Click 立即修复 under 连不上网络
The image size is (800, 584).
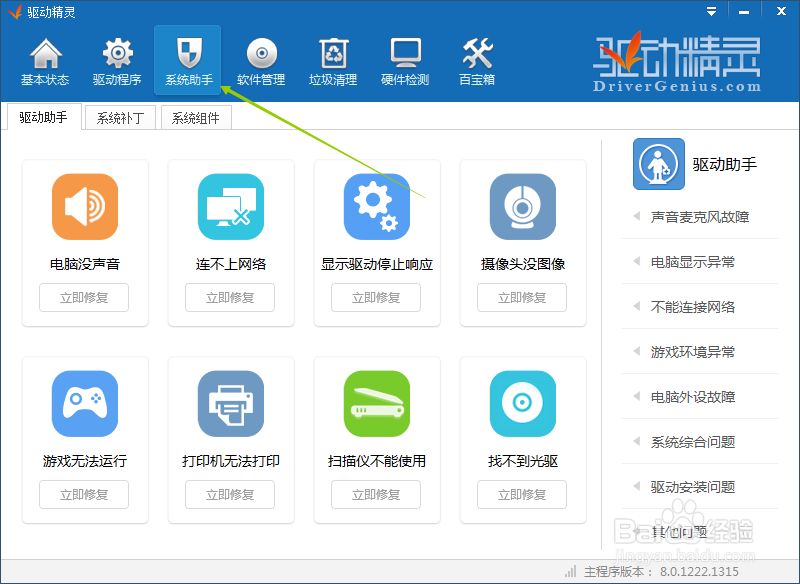tap(229, 297)
